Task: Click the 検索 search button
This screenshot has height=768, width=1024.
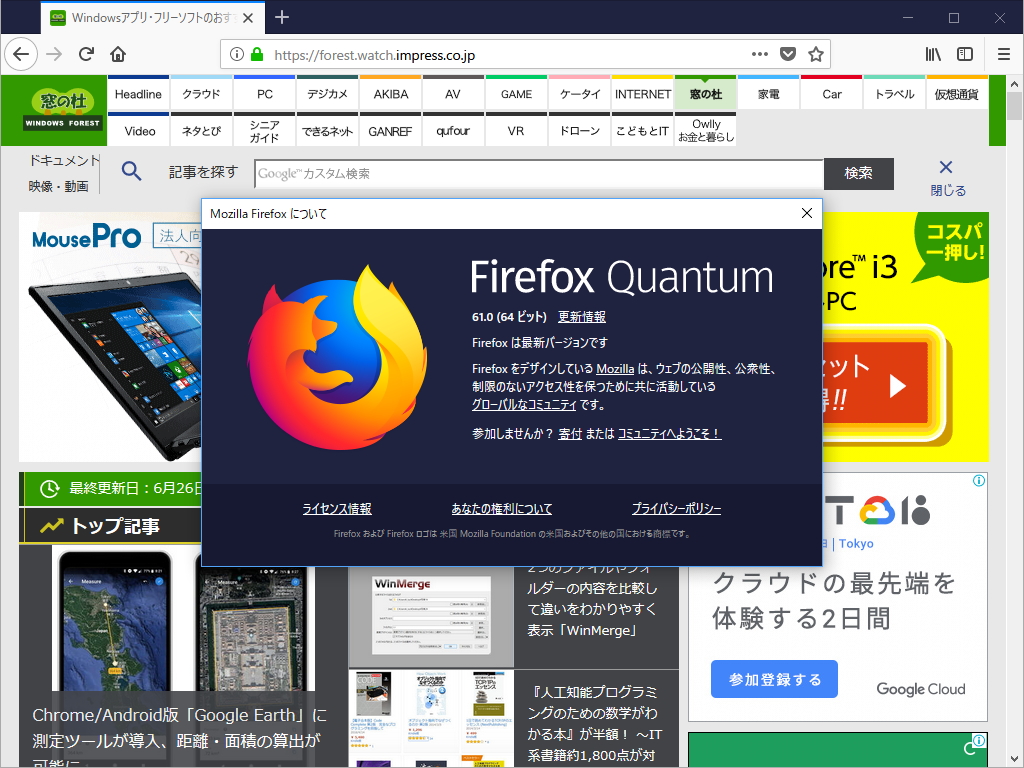Action: (x=858, y=173)
